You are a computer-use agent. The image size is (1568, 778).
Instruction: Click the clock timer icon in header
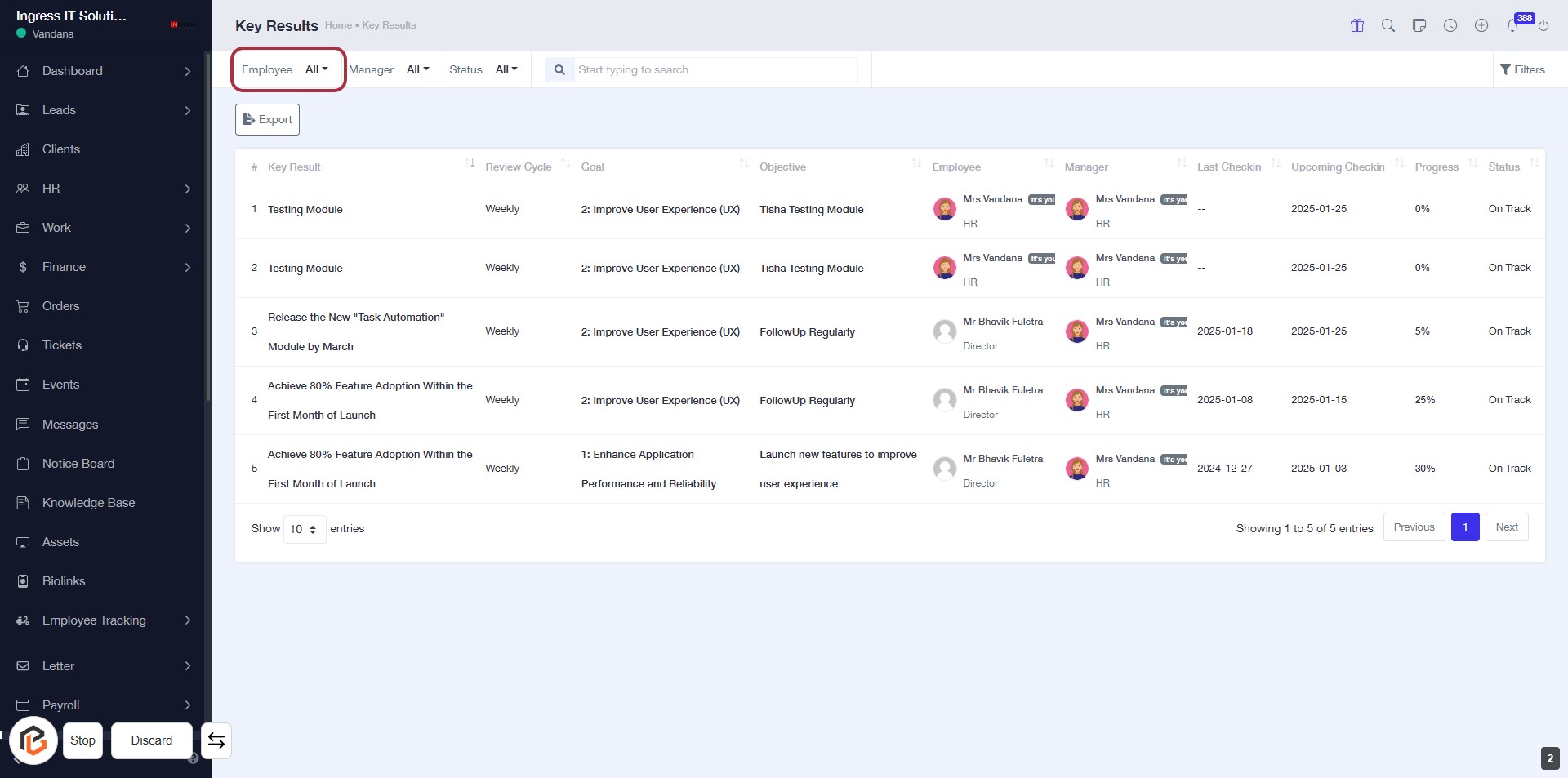tap(1450, 25)
